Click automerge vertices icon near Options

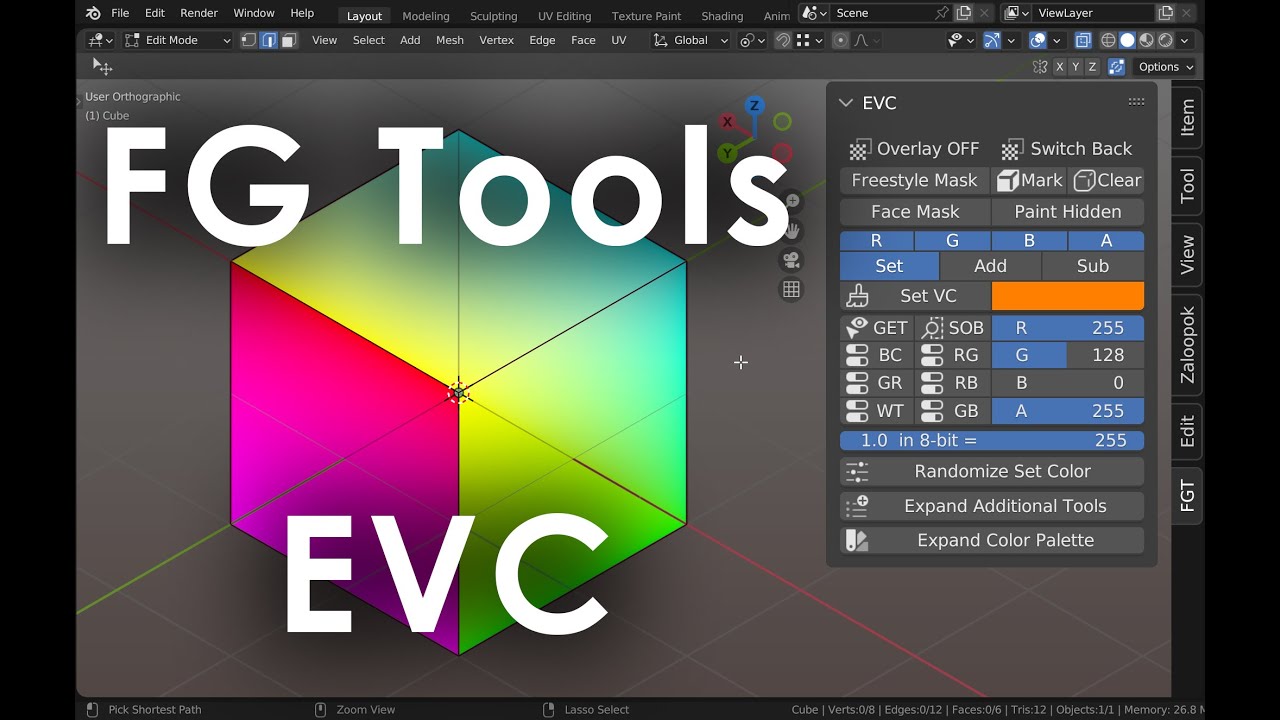coord(1117,67)
